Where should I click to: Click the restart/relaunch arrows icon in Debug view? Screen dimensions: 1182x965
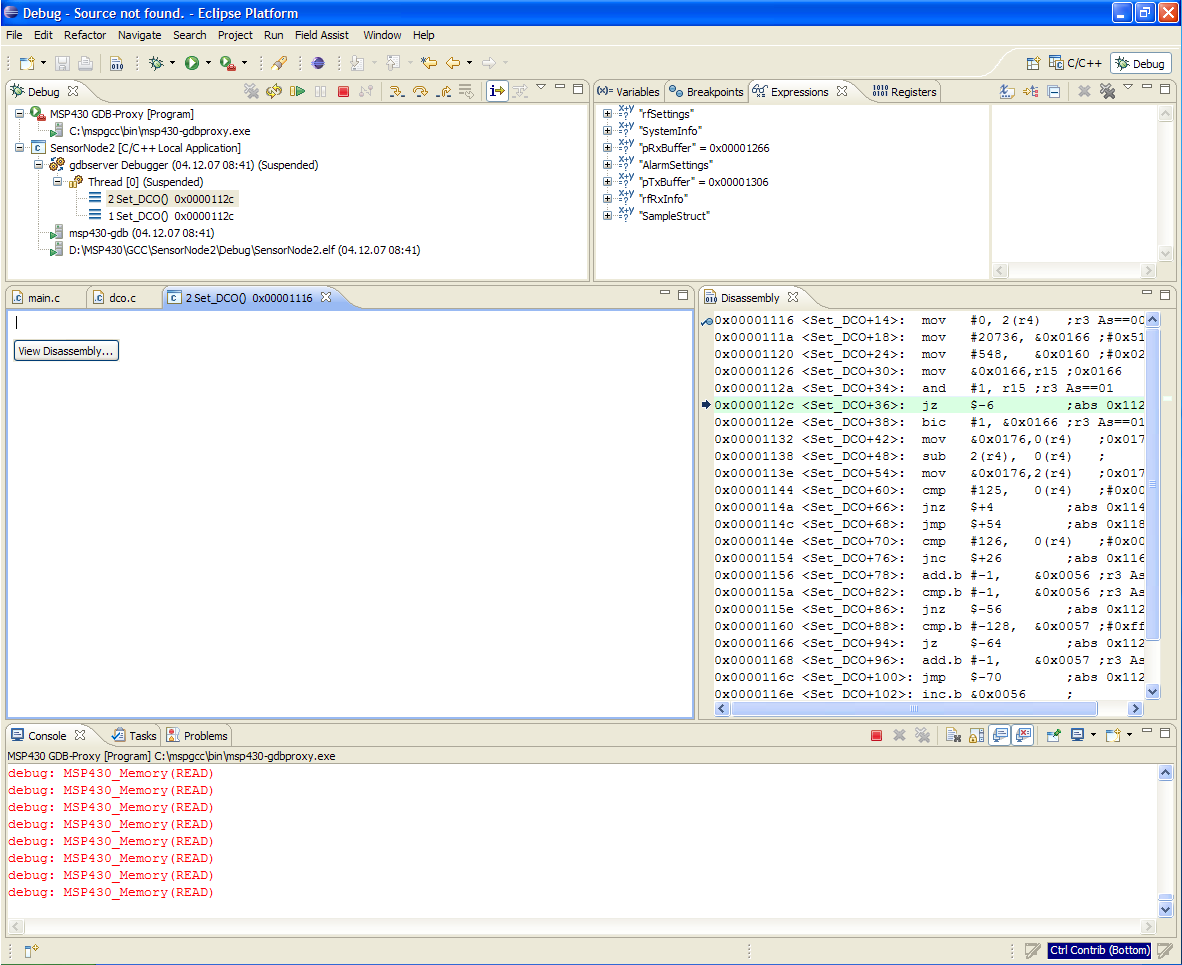(274, 91)
